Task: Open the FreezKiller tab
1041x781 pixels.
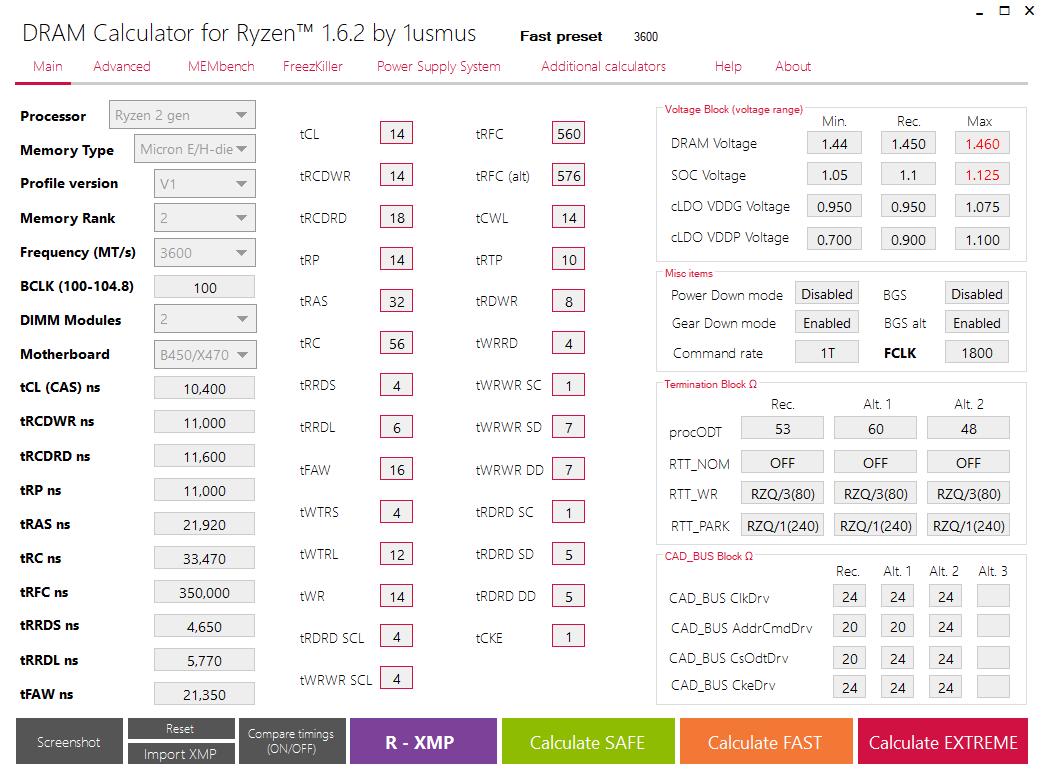Action: pyautogui.click(x=313, y=66)
